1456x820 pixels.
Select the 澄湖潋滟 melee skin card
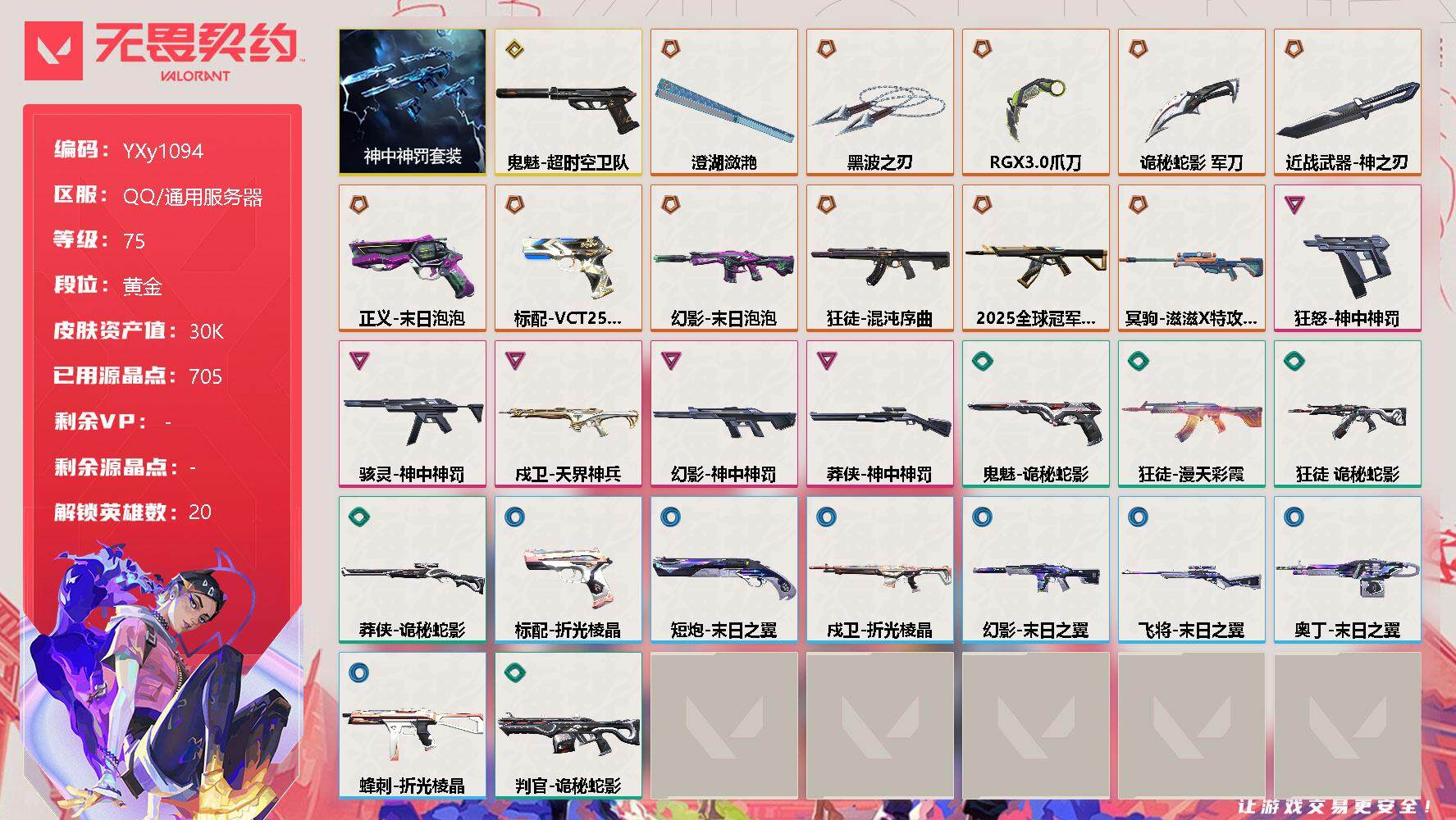(x=723, y=102)
